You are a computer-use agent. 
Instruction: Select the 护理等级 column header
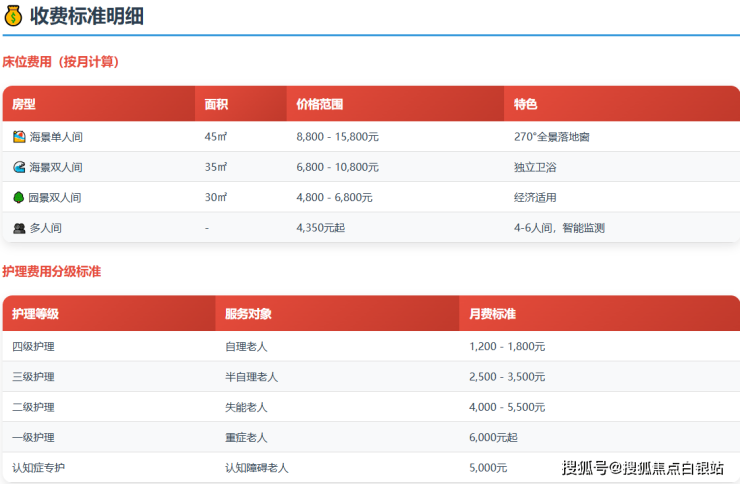tap(35, 314)
